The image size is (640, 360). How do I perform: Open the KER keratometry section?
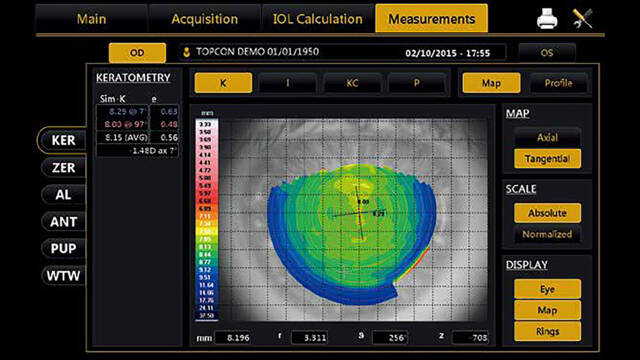(x=63, y=140)
